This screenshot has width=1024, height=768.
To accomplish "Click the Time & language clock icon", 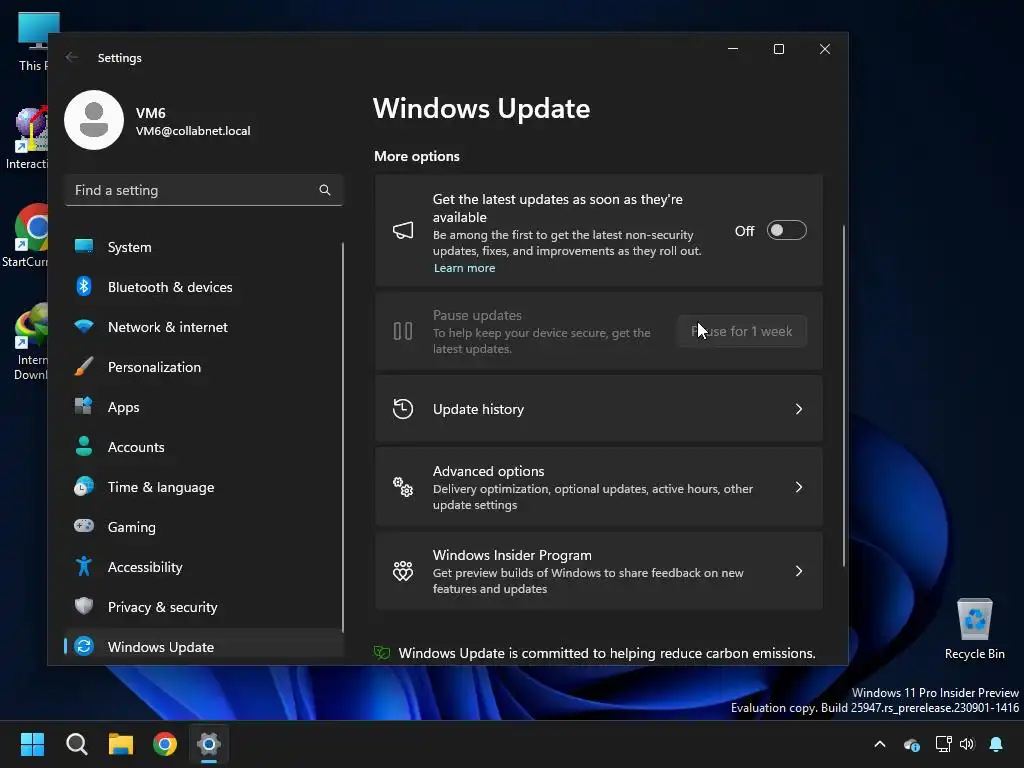I will [x=84, y=487].
